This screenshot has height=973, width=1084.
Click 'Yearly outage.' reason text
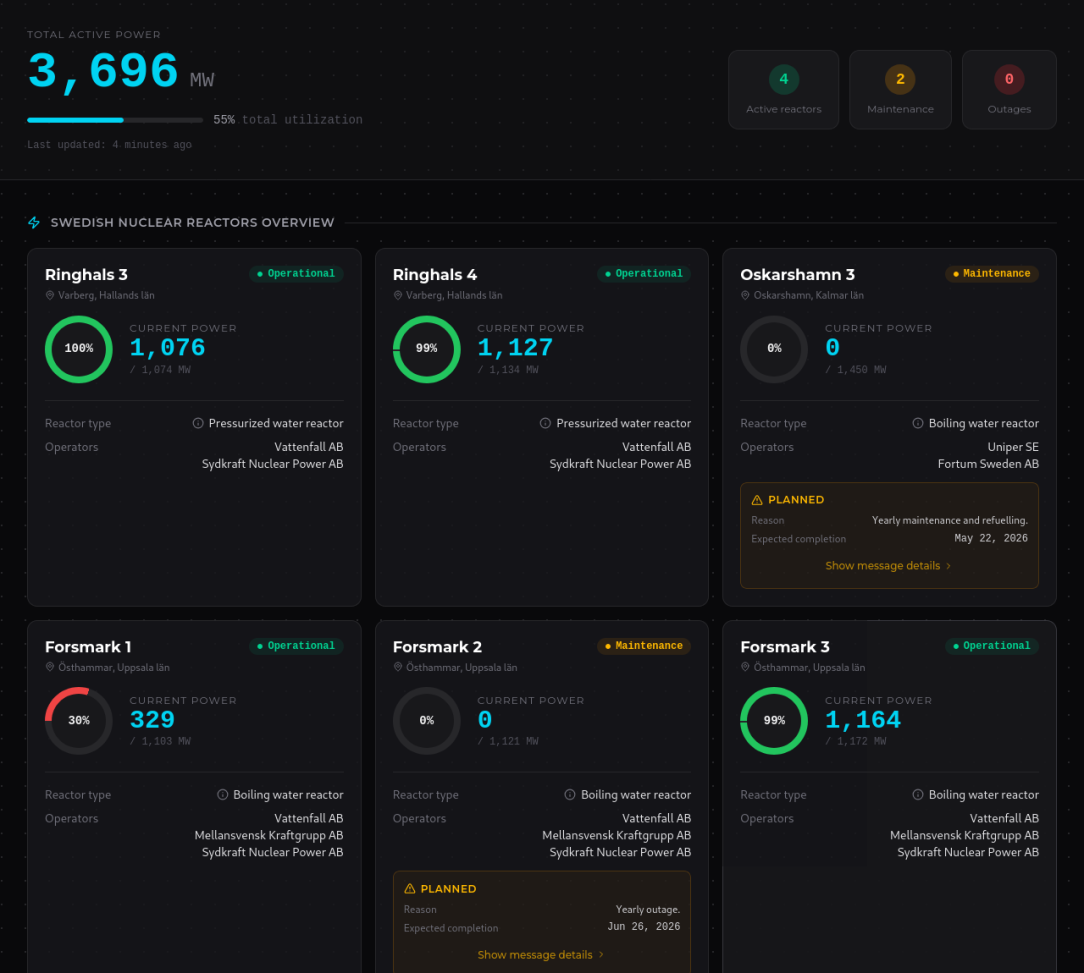tap(648, 909)
